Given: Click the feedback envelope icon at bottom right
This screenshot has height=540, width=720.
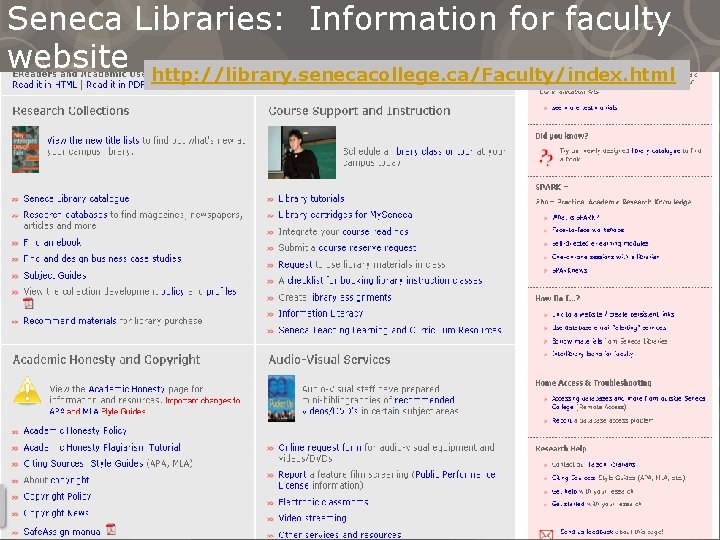Looking at the screenshot, I should (546, 534).
